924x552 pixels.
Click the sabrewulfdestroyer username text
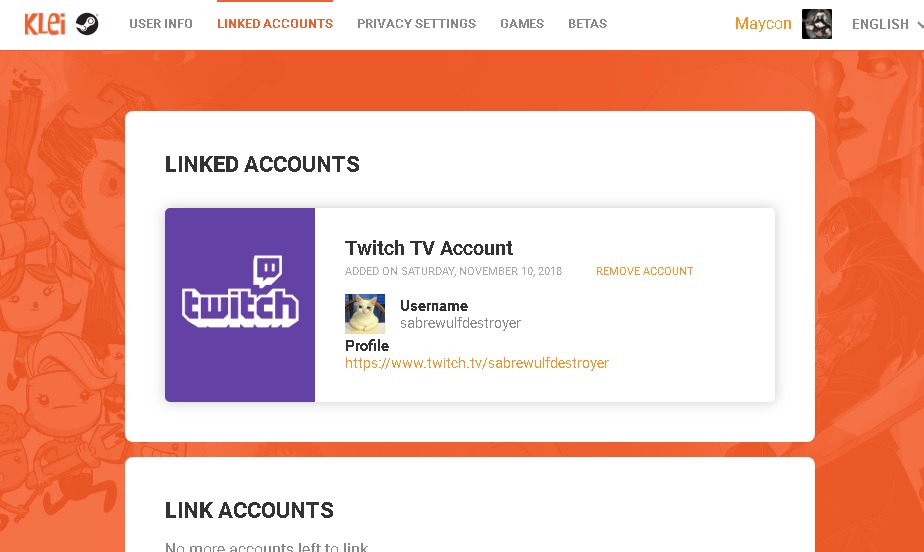[460, 323]
